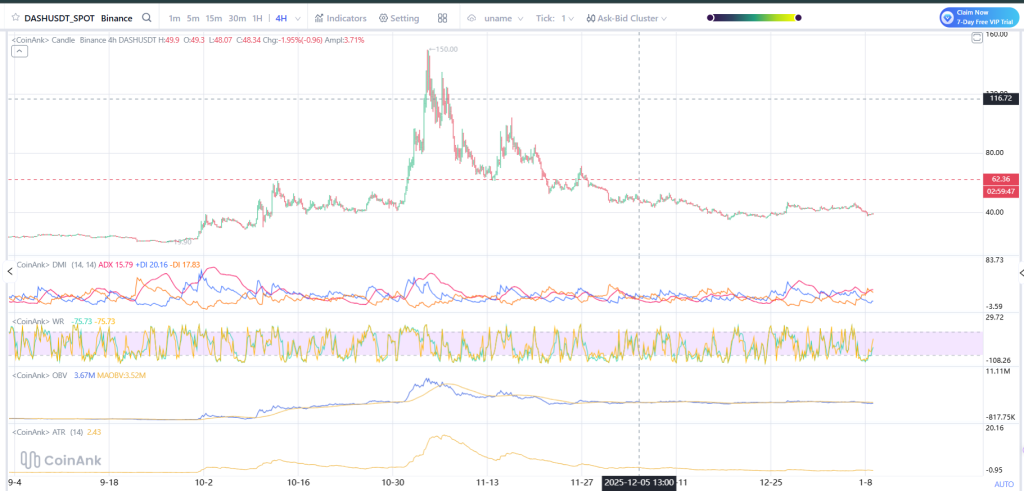
Task: Click the AUTO scale button
Action: (x=1004, y=484)
